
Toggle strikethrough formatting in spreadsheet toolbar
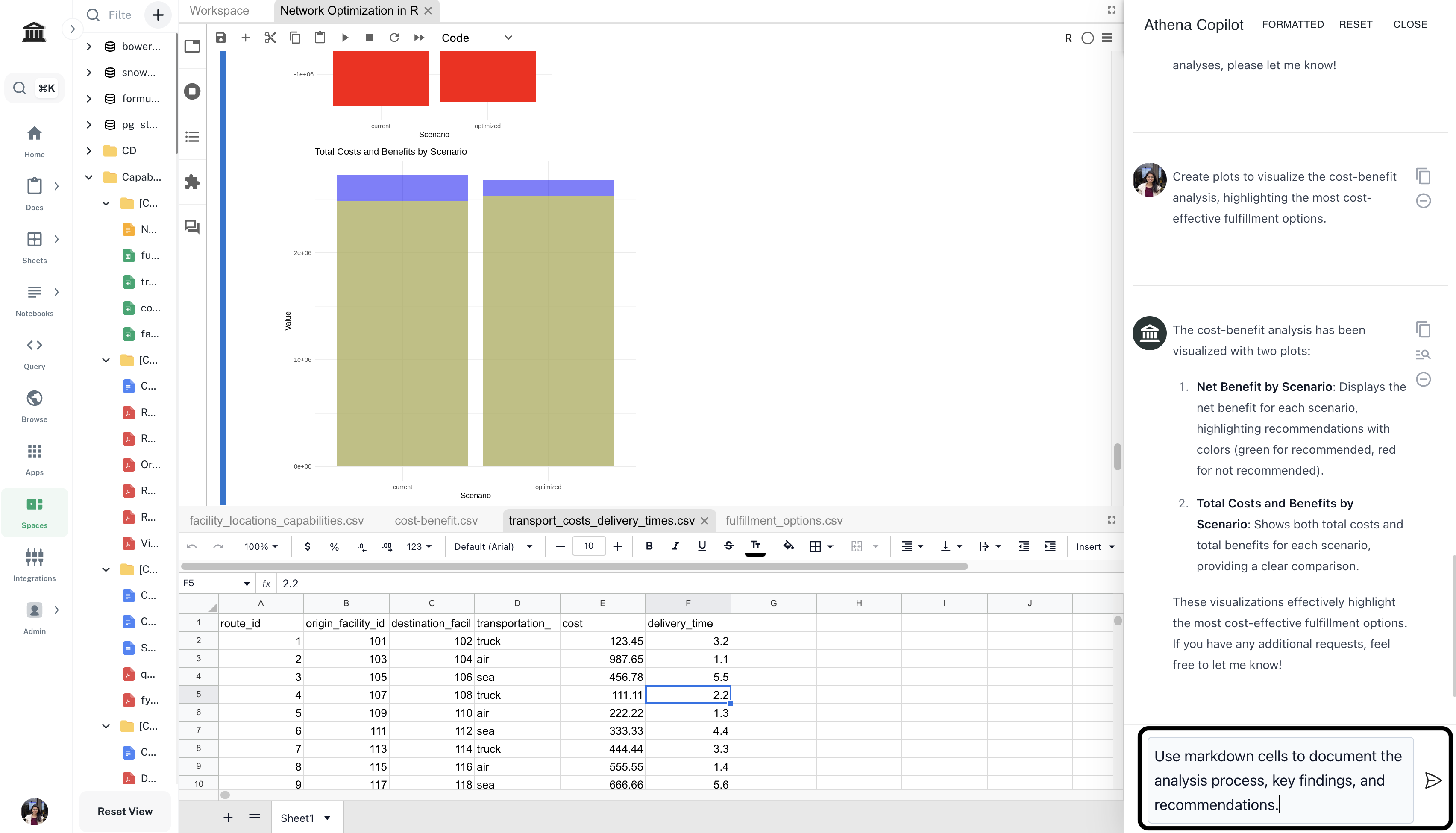tap(728, 546)
